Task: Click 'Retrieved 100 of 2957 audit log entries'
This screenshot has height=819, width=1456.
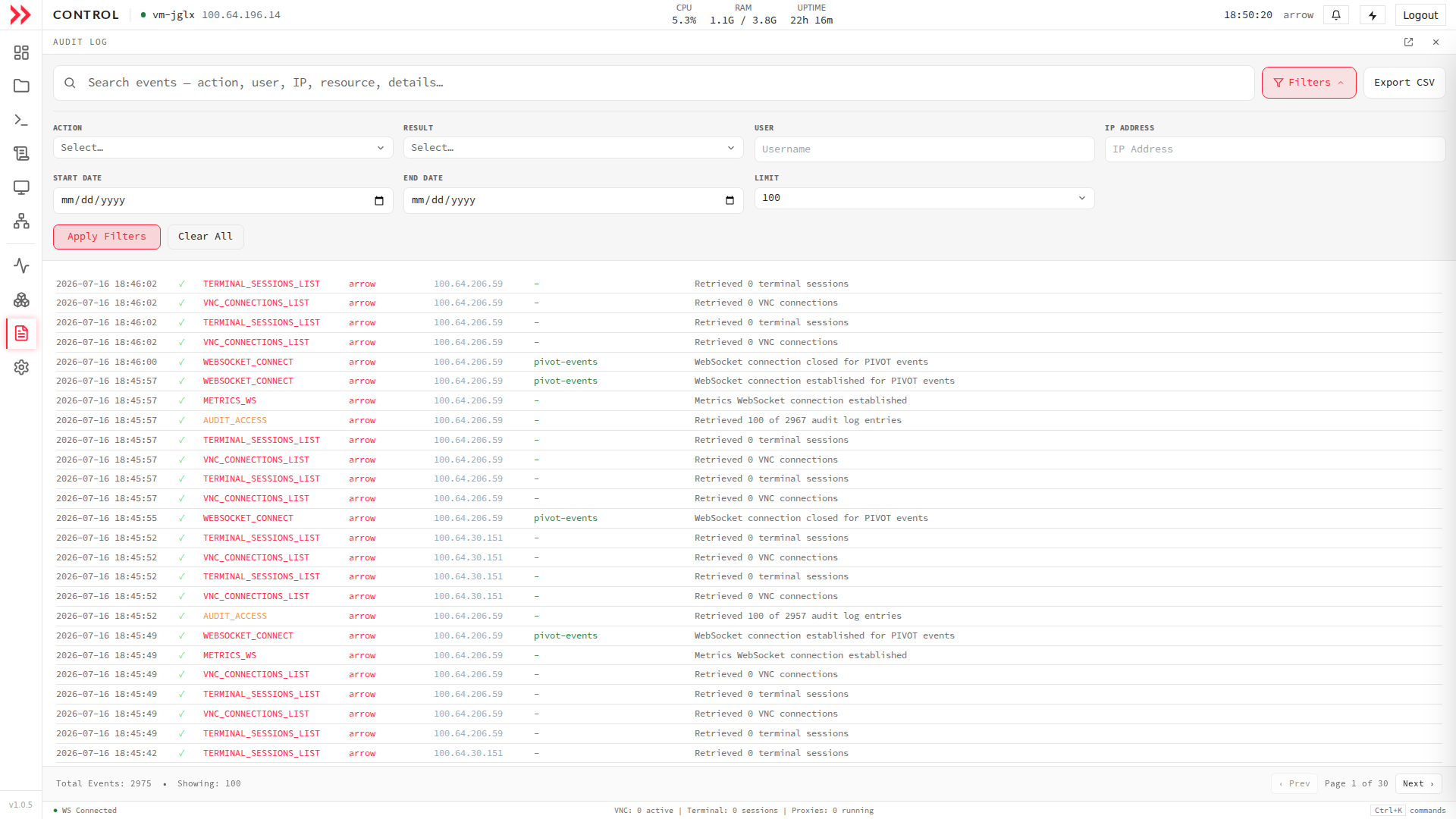Action: 798,616
